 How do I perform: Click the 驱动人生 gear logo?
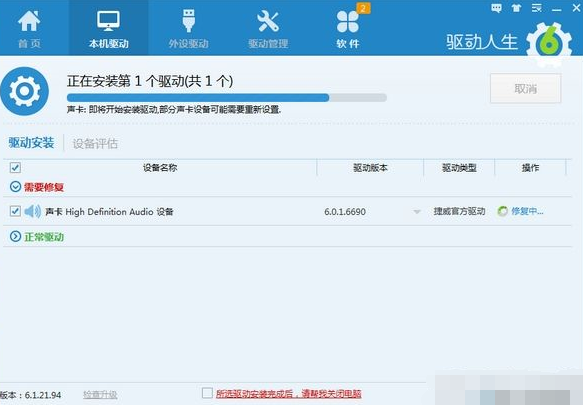pos(549,44)
